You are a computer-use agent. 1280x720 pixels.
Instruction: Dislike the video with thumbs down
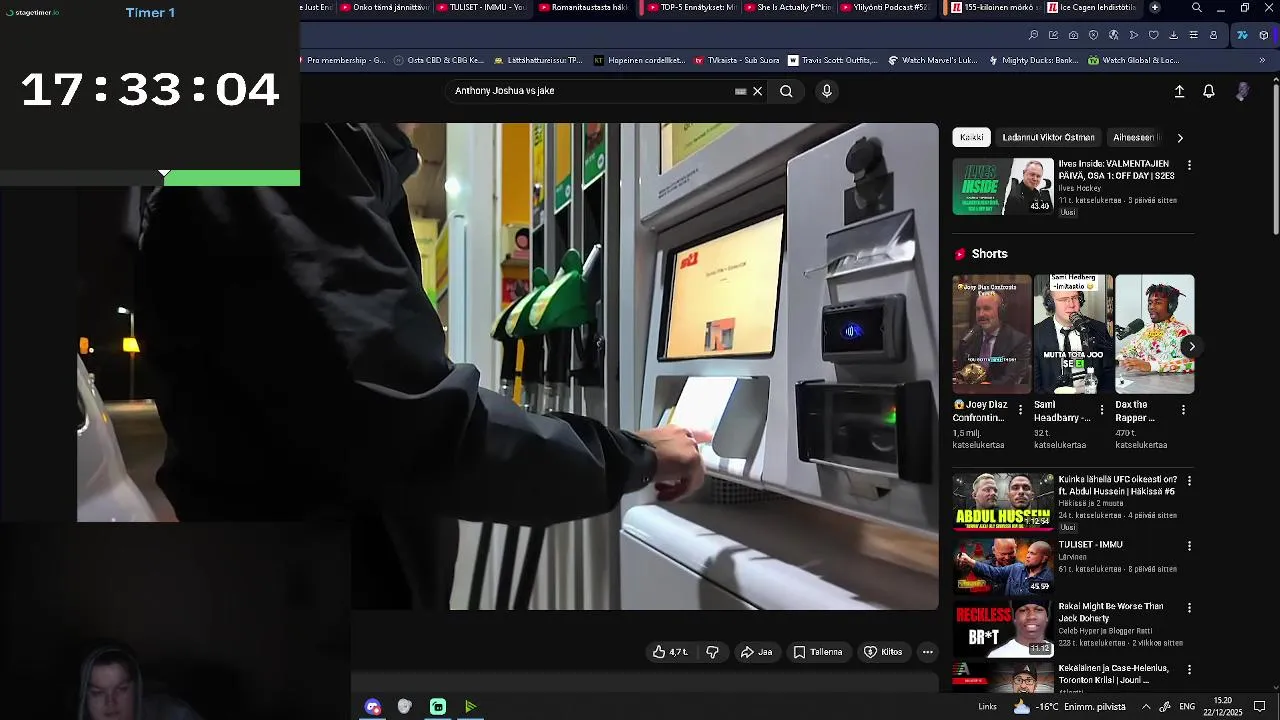[712, 652]
